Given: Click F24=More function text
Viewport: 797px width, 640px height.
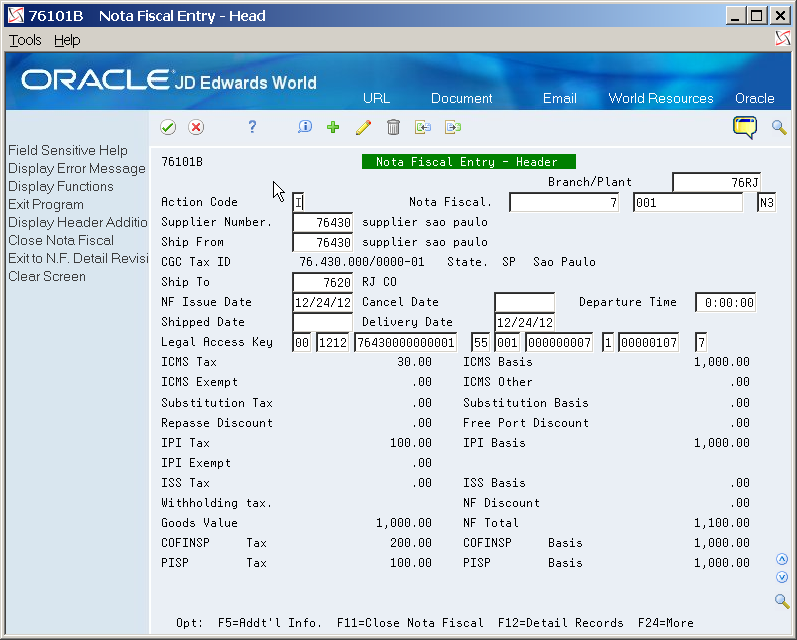Looking at the screenshot, I should click(x=666, y=623).
